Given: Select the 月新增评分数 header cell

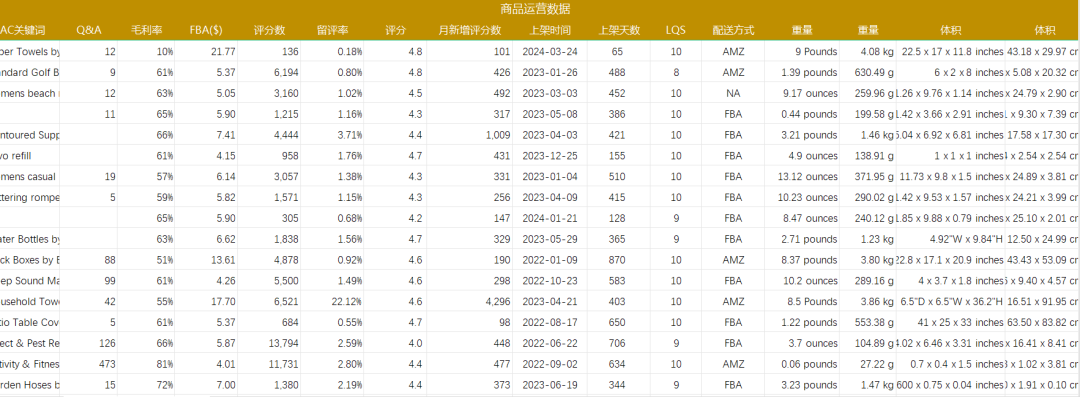Looking at the screenshot, I should tap(470, 30).
